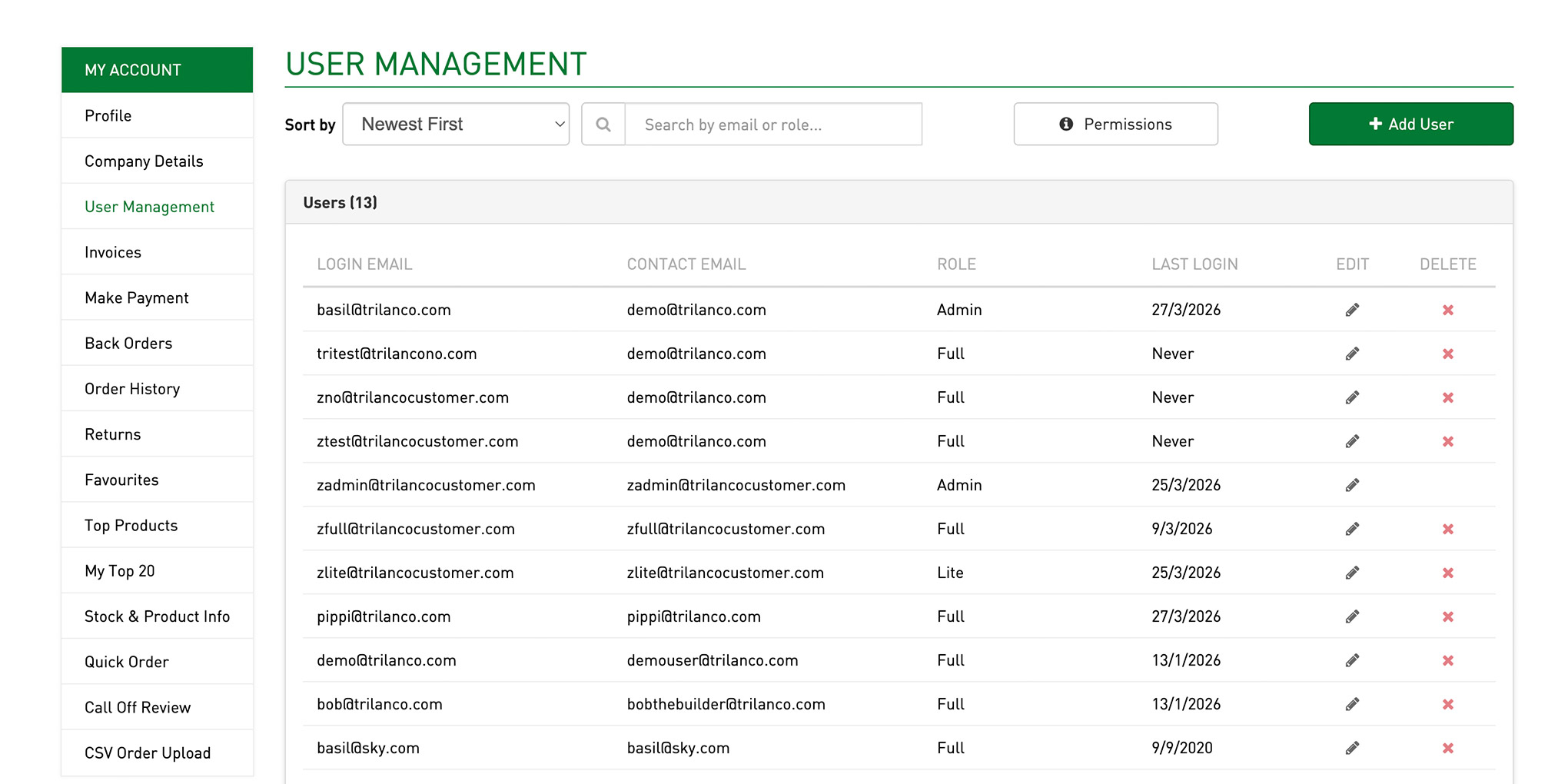This screenshot has width=1568, height=784.
Task: Go to Order History
Action: [x=131, y=388]
